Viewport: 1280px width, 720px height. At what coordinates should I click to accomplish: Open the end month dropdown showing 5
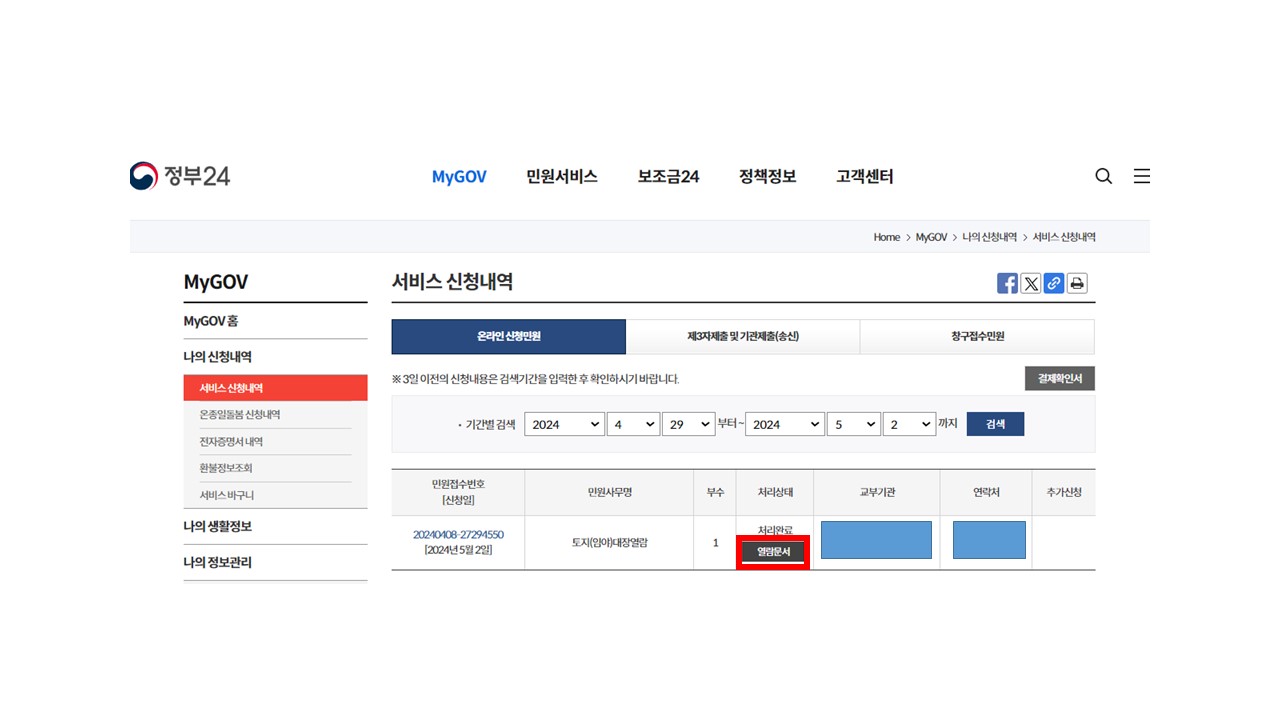[853, 424]
